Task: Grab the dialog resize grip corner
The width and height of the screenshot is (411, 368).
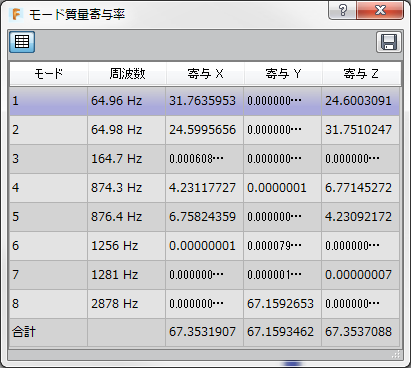Action: click(396, 354)
